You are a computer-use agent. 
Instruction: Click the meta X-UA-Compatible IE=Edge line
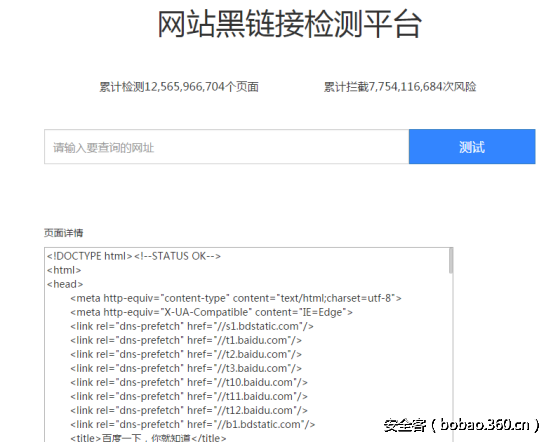coord(211,312)
